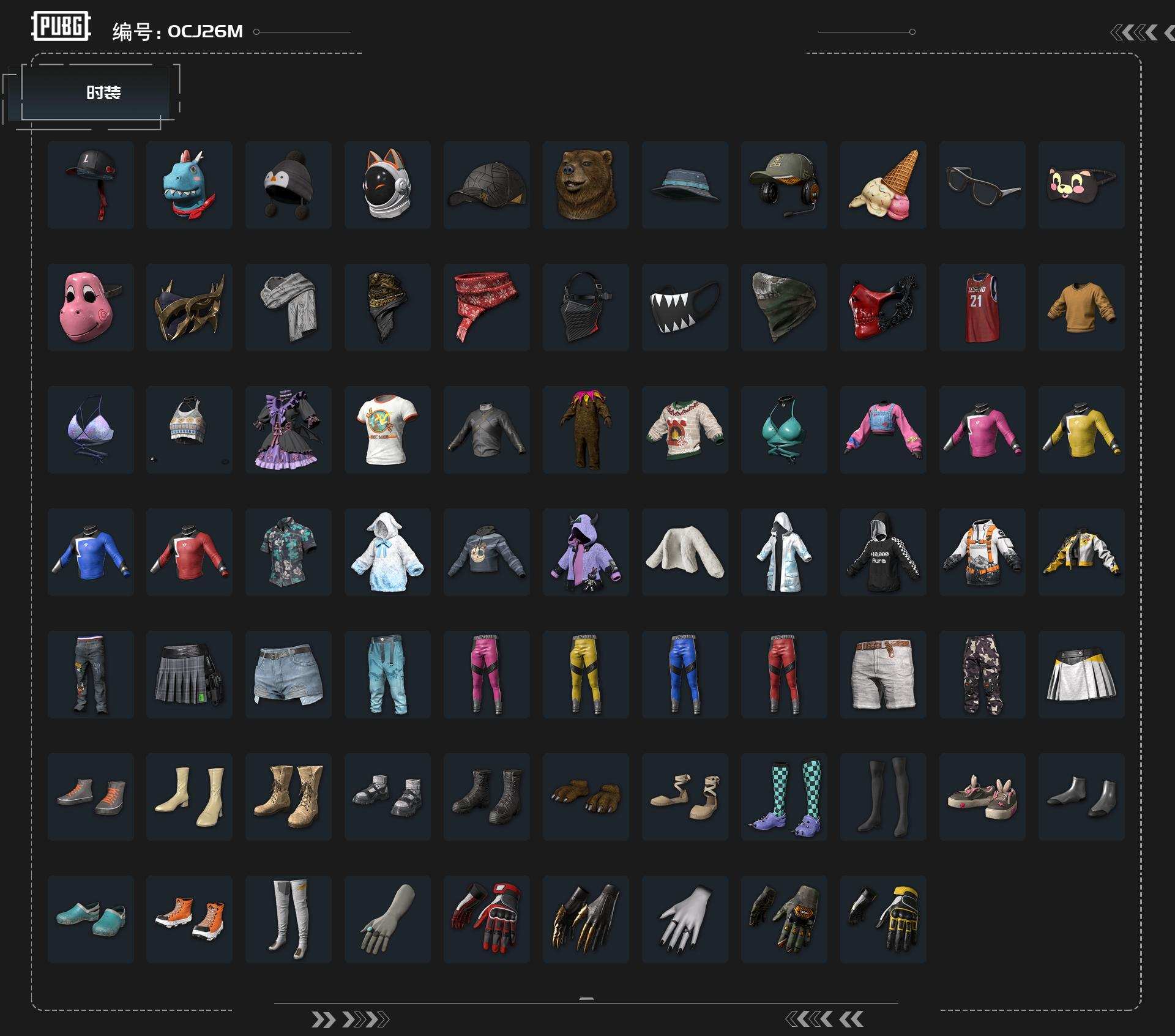
Task: Click the PUBG logo
Action: [x=61, y=26]
